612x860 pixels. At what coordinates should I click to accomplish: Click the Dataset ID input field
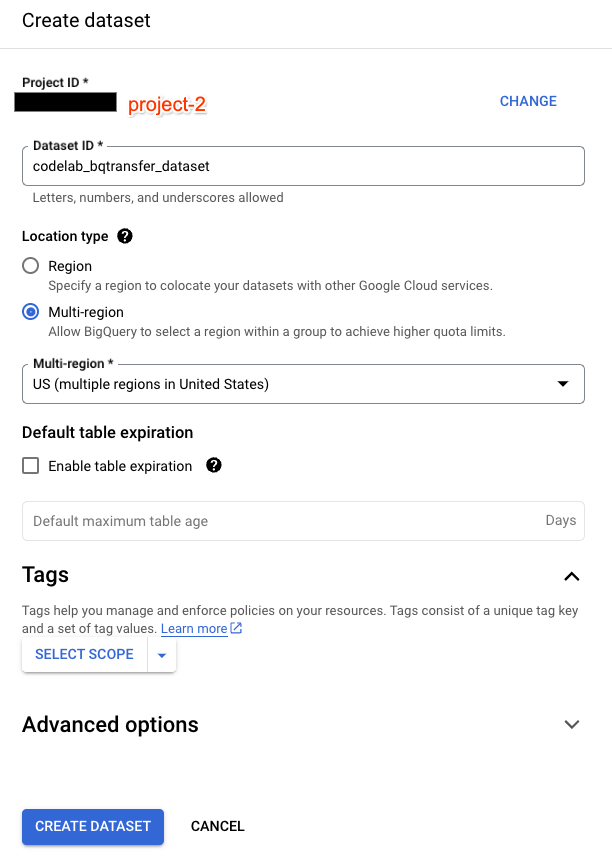(x=303, y=166)
